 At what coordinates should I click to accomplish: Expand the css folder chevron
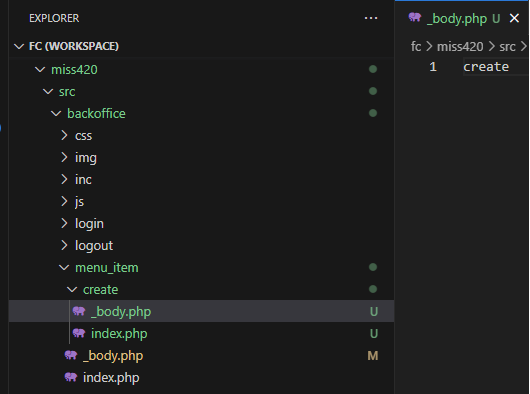64,136
